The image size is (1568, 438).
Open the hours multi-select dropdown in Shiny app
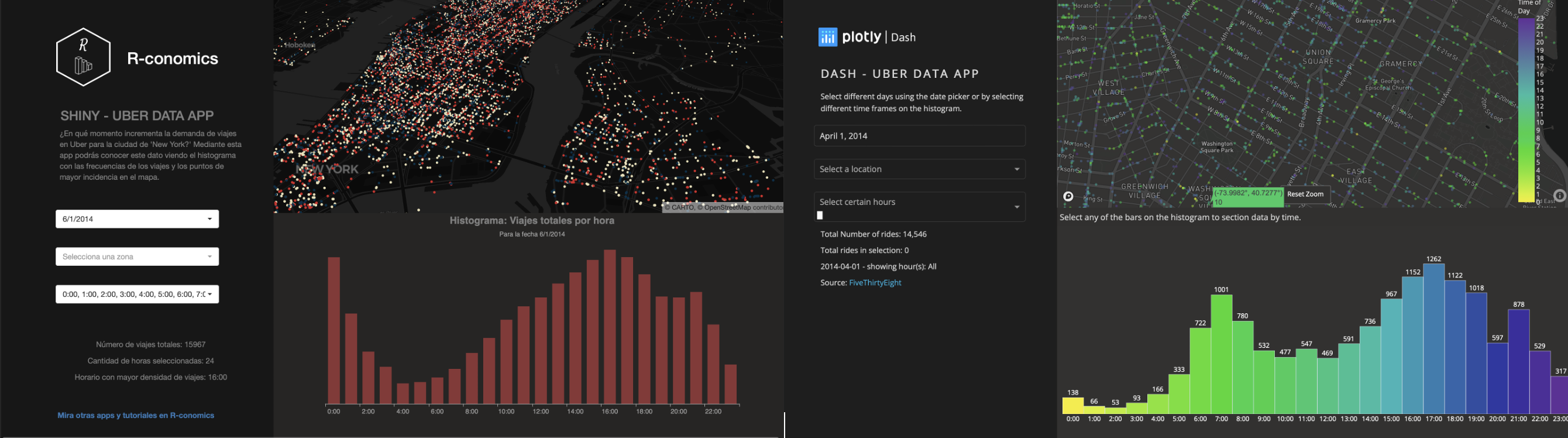pyautogui.click(x=137, y=294)
